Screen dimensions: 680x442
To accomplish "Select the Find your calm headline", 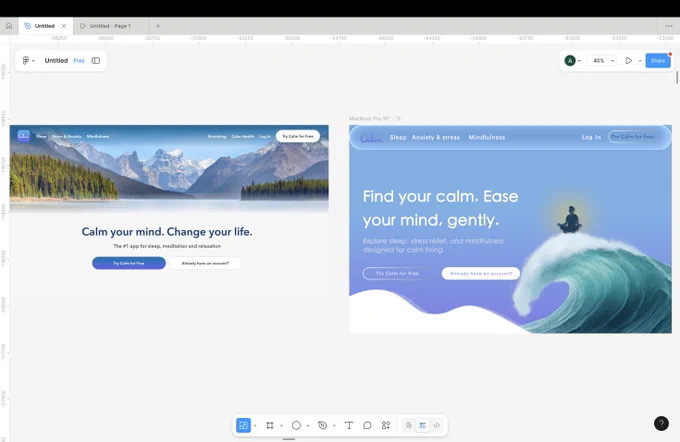I will coord(440,208).
